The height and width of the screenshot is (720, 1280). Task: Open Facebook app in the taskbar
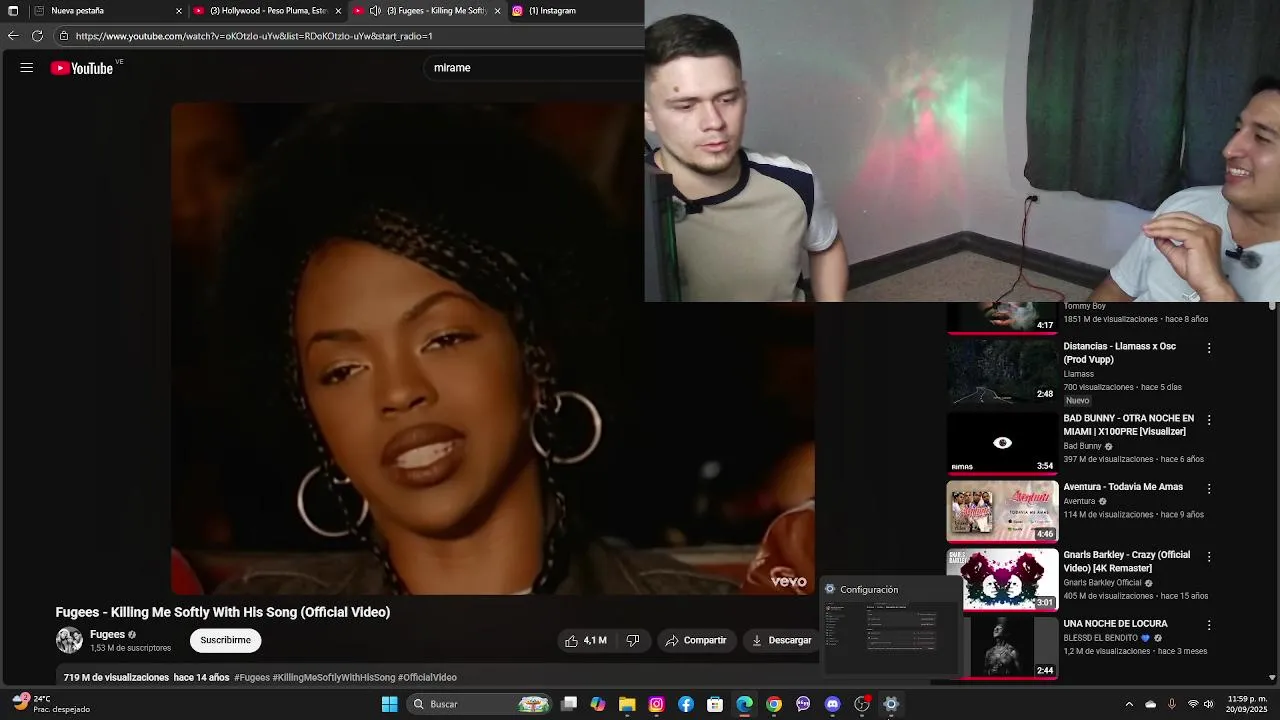click(x=686, y=704)
